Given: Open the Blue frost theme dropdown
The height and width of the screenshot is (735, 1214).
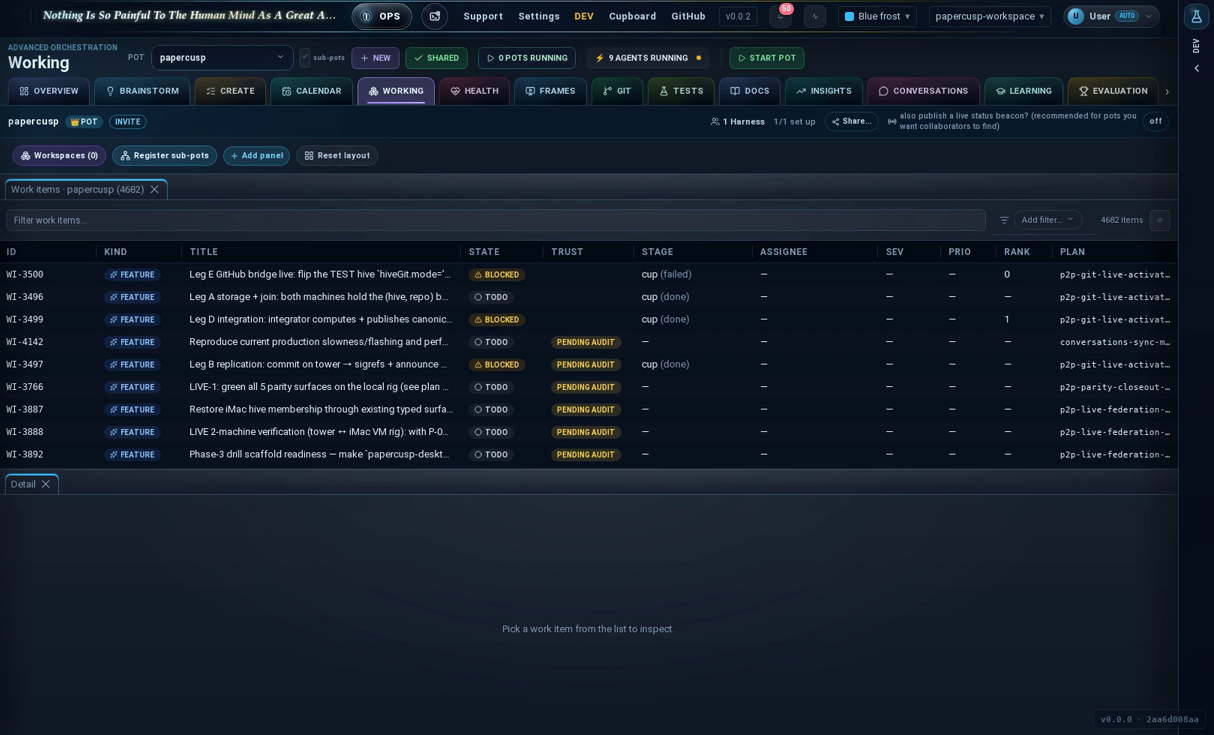Looking at the screenshot, I should 877,16.
